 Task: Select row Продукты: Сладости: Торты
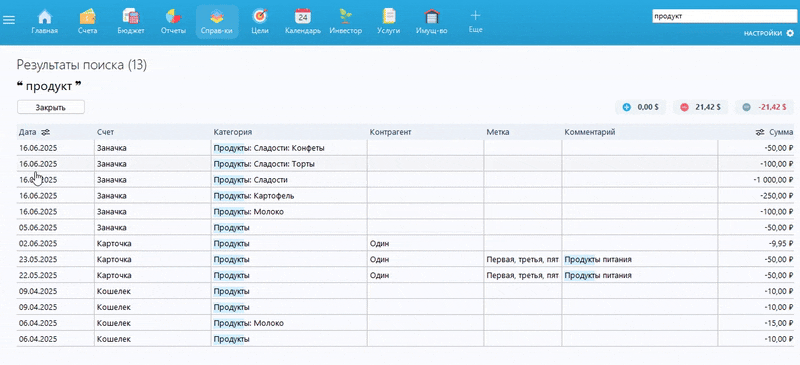(x=406, y=164)
